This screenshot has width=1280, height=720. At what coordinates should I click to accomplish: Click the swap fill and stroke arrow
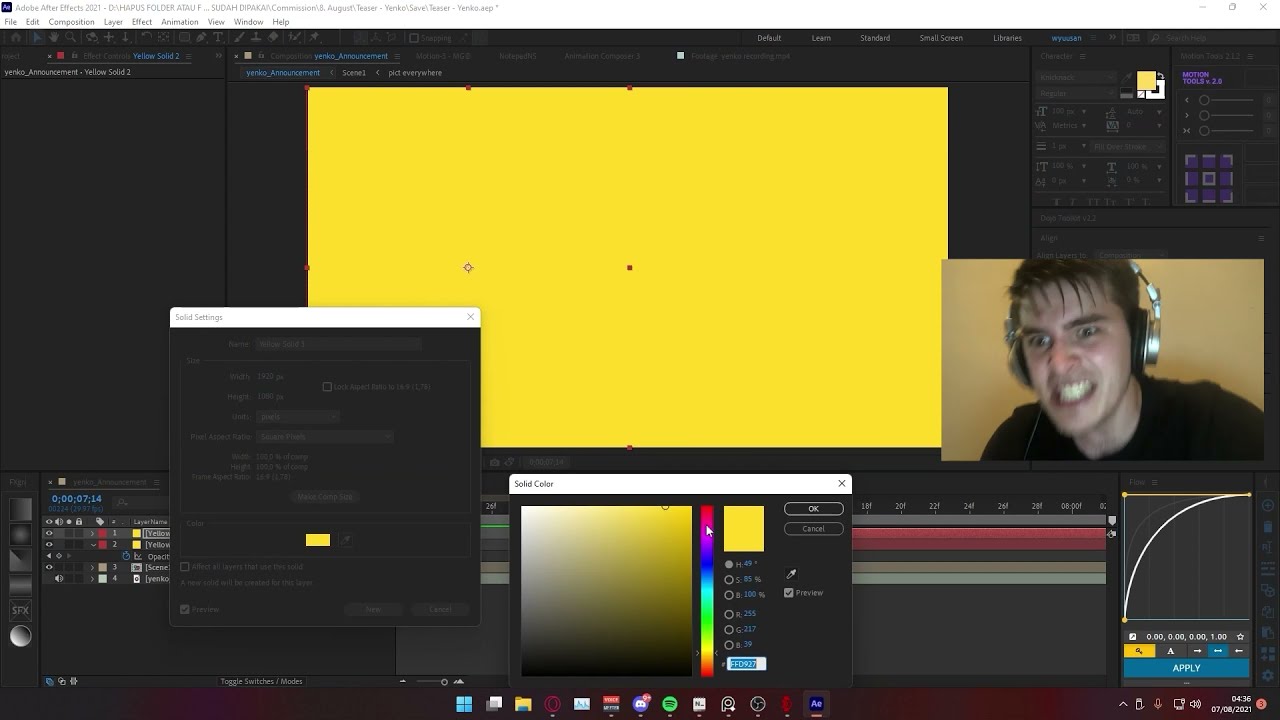tap(1161, 75)
